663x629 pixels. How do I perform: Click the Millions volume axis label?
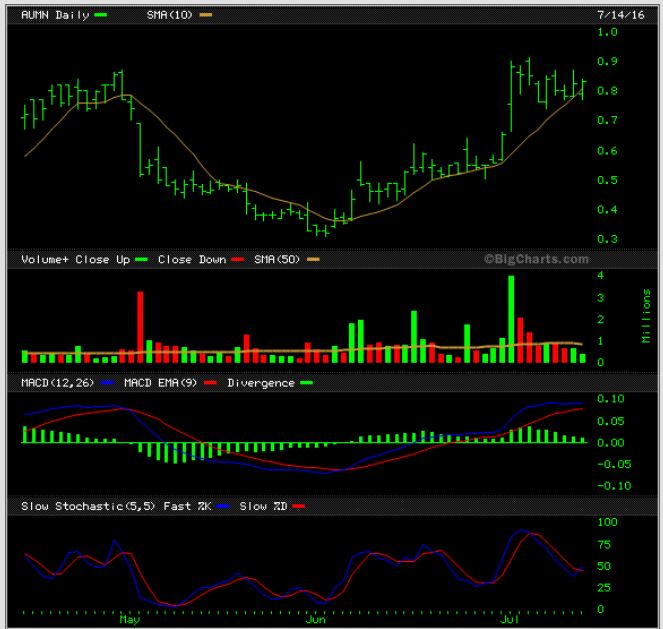click(x=646, y=316)
